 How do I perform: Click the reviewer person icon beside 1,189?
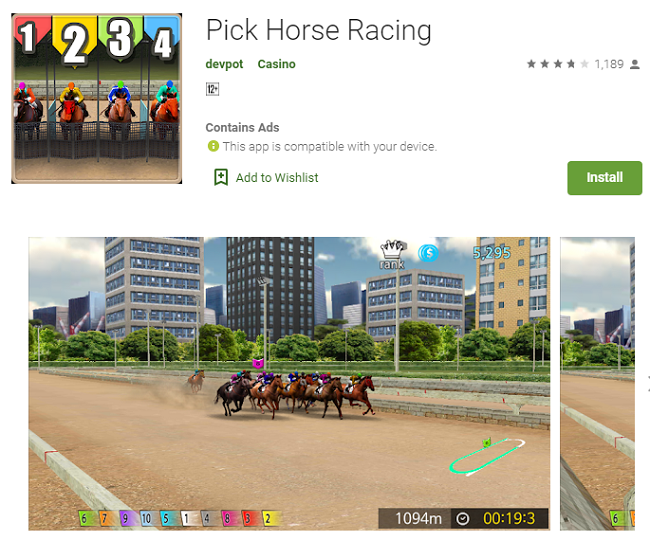635,64
